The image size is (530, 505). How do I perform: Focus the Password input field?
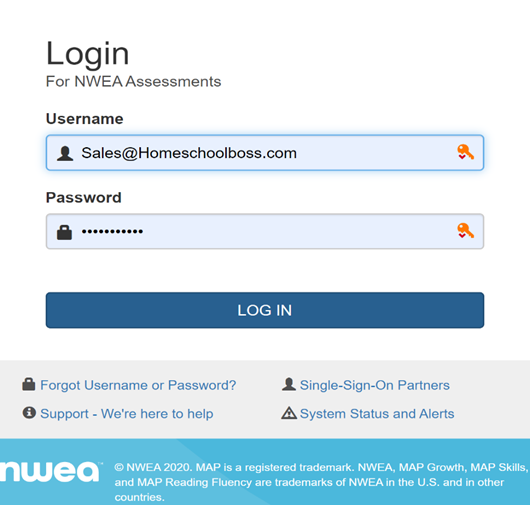pos(265,232)
